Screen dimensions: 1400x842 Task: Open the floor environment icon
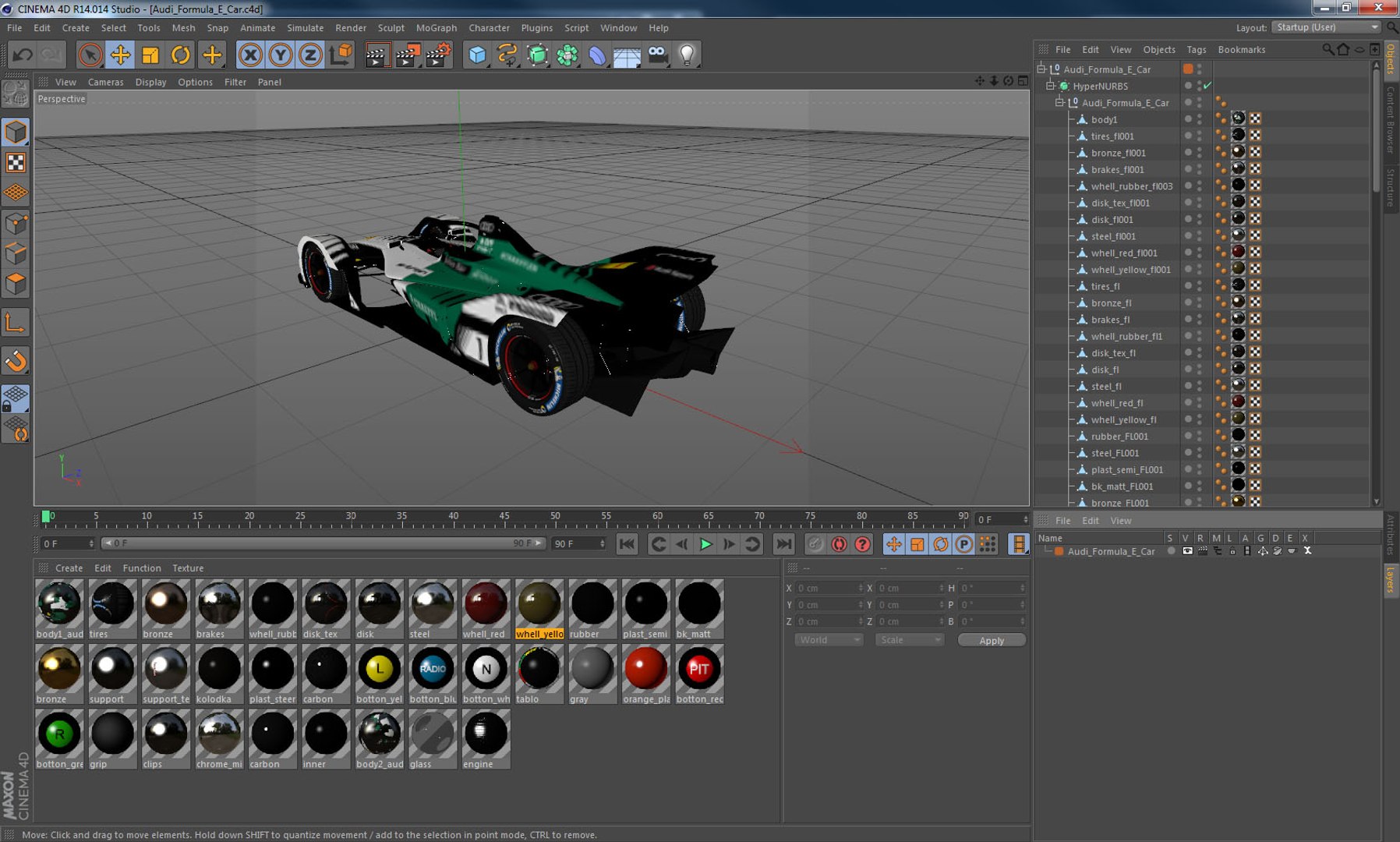tap(628, 55)
